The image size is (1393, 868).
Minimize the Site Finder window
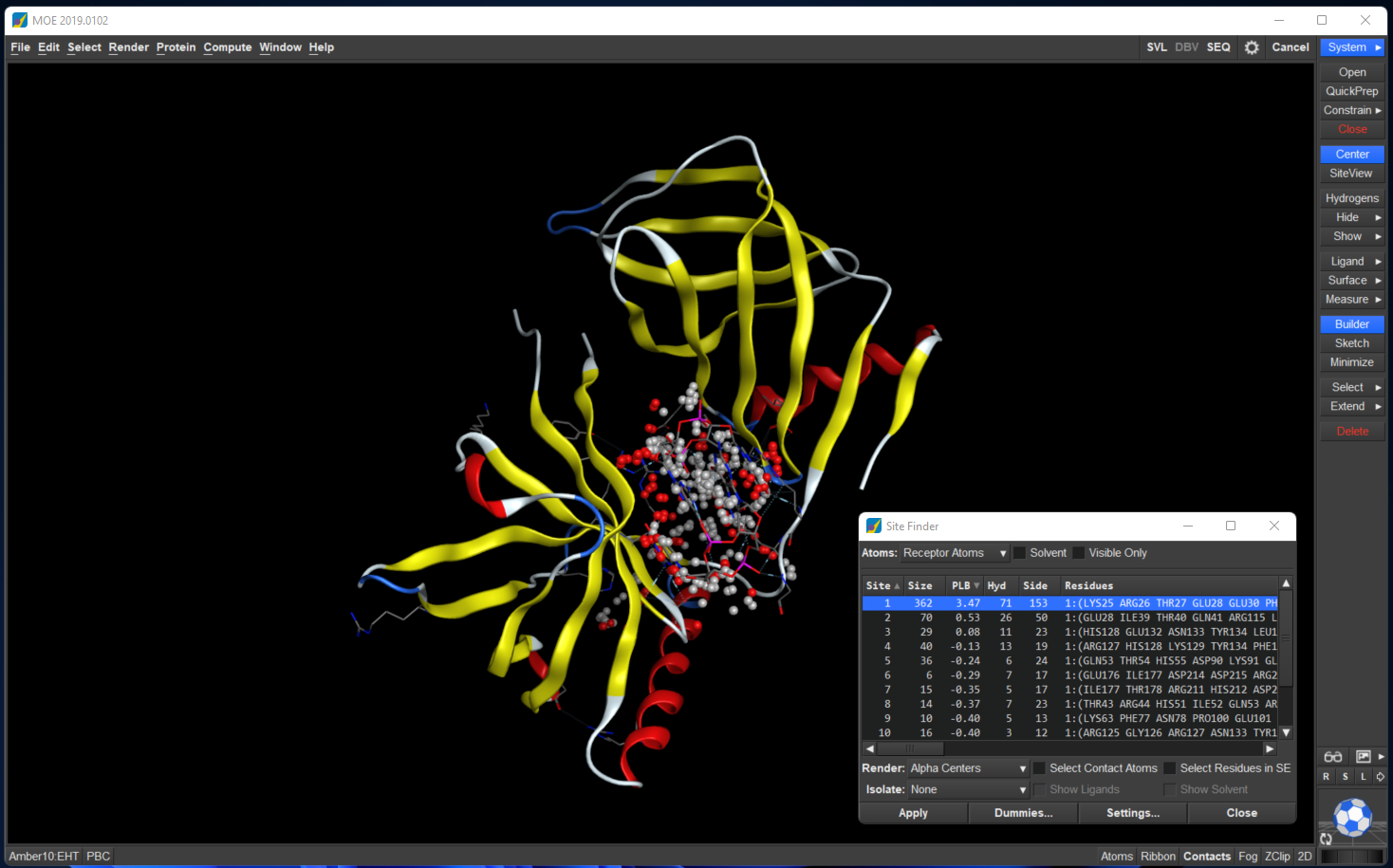coord(1188,526)
